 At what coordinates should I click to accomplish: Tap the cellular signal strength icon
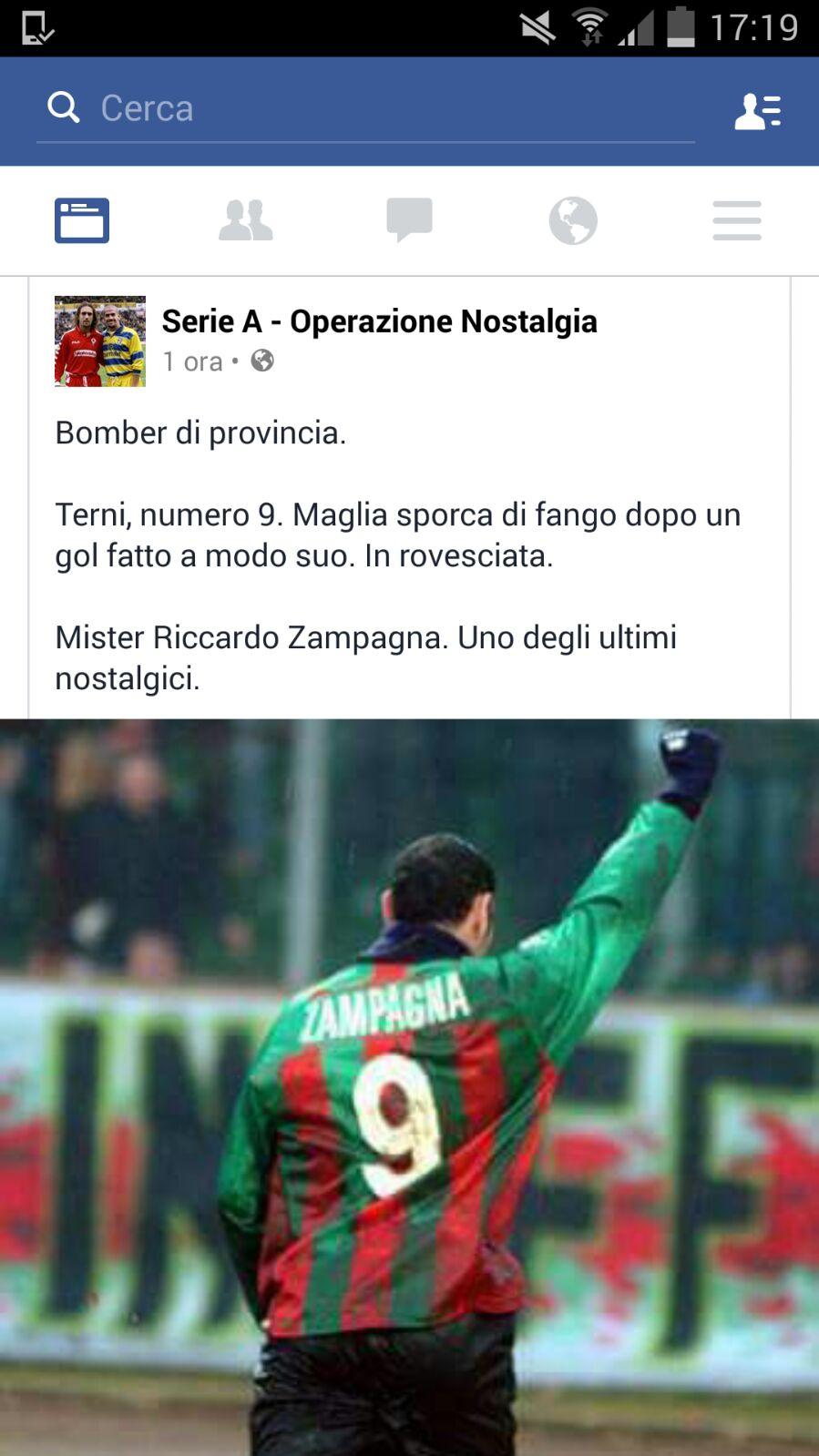pos(636,29)
